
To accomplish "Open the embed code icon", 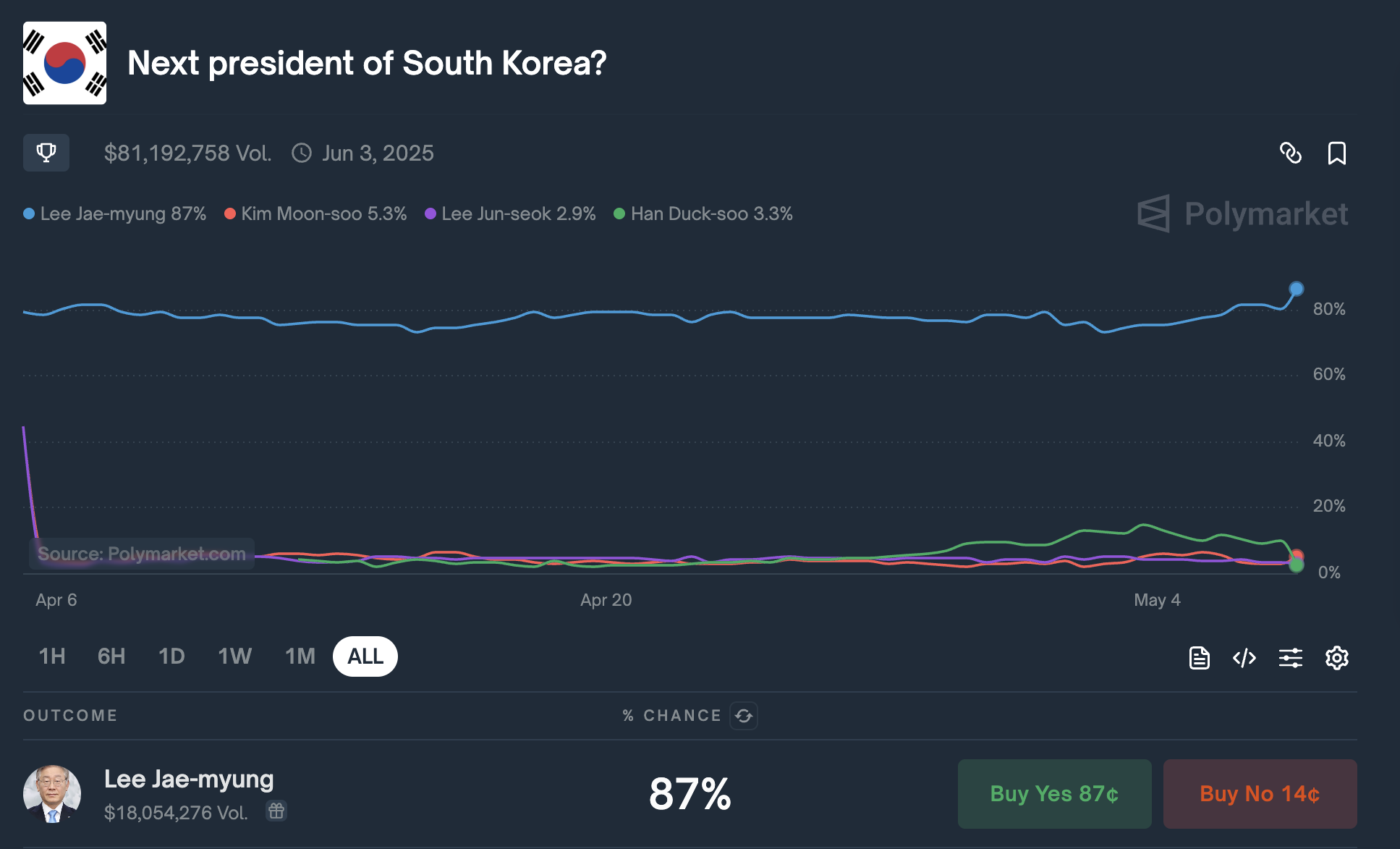I will (x=1244, y=658).
